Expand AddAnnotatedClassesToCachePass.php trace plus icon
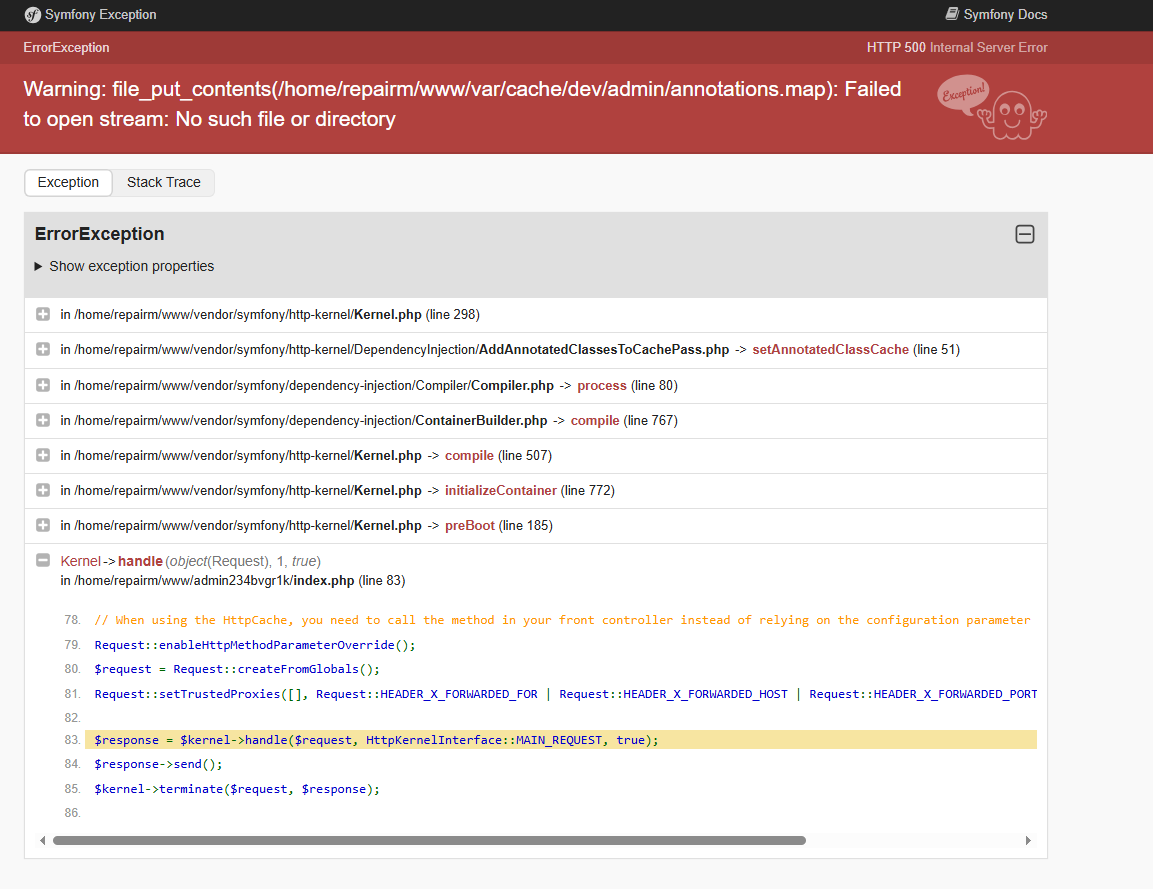This screenshot has height=889, width=1153. [x=43, y=349]
